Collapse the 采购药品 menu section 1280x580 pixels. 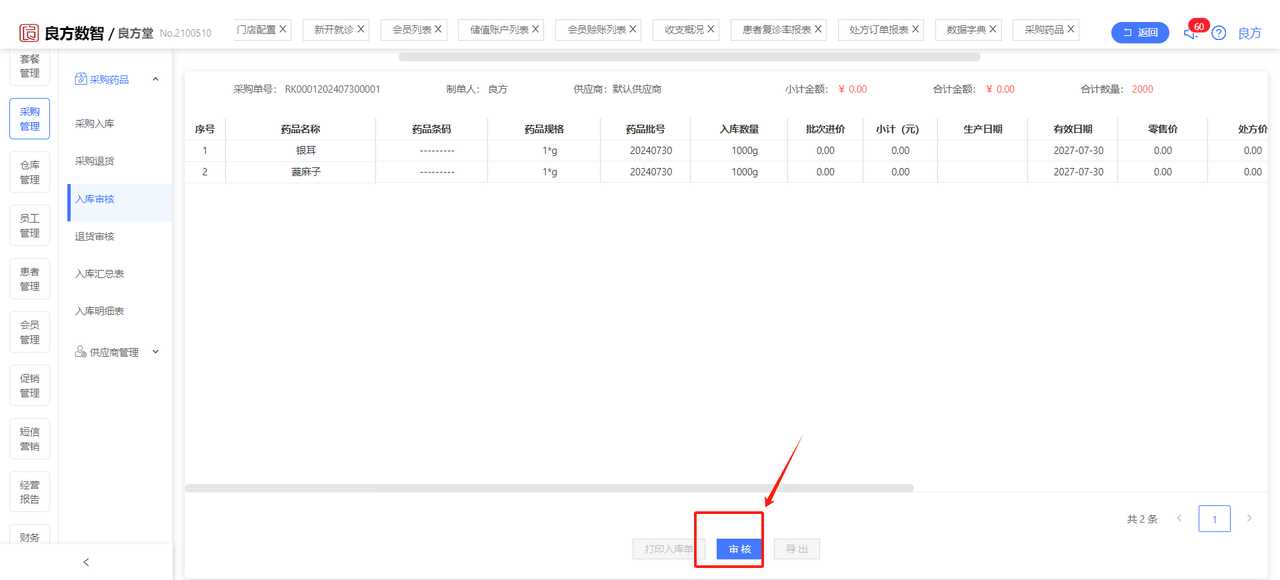[x=155, y=79]
